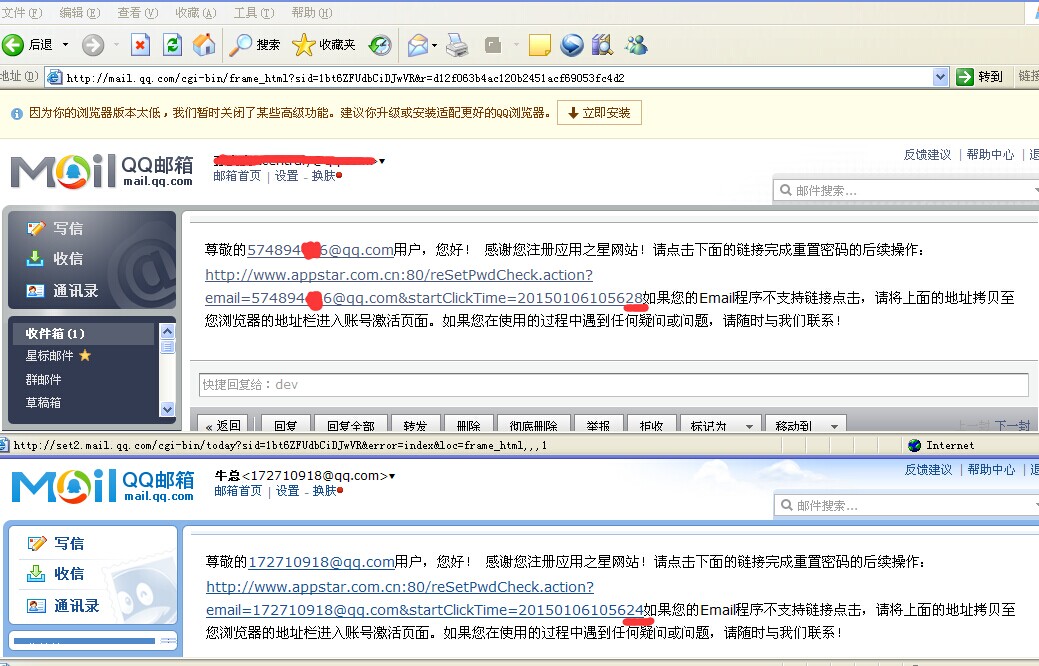Click the folder list scroll up arrow
This screenshot has width=1039, height=666.
(x=168, y=331)
